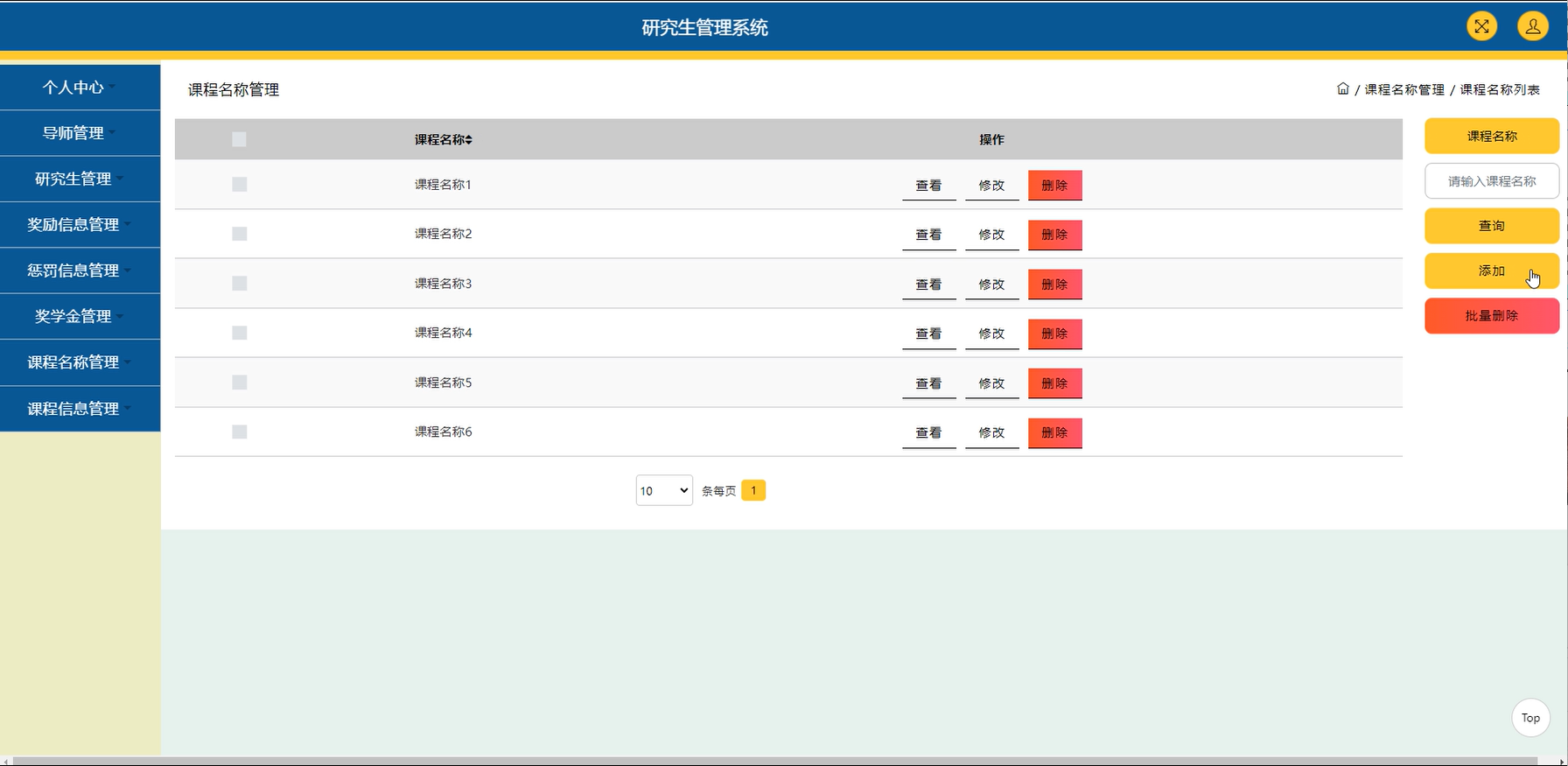Remove 课程名称3 with 删除
Image resolution: width=1568 pixels, height=766 pixels.
1054,285
